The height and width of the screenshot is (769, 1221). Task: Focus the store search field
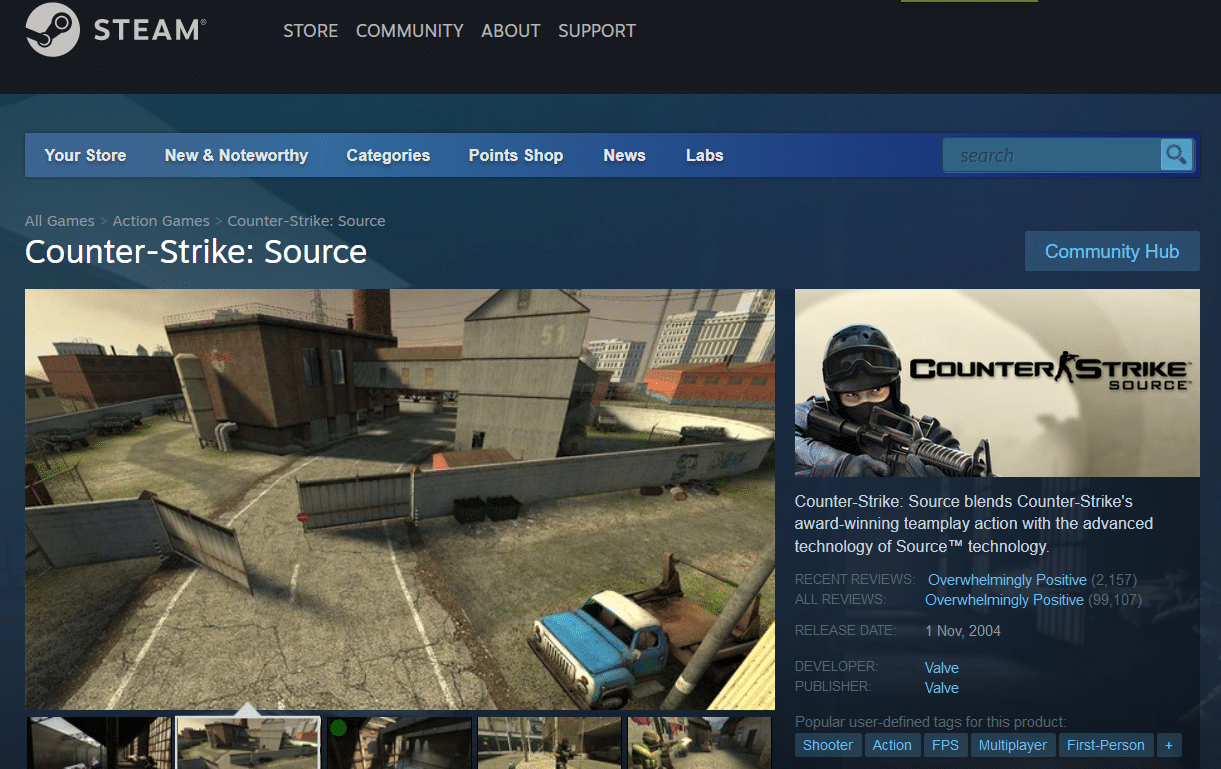pyautogui.click(x=1052, y=155)
